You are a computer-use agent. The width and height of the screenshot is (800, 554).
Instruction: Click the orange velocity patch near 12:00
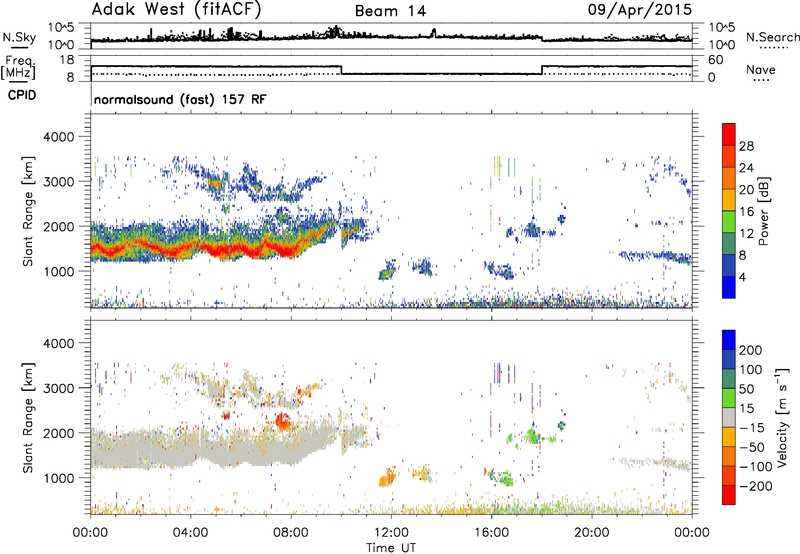(x=387, y=477)
